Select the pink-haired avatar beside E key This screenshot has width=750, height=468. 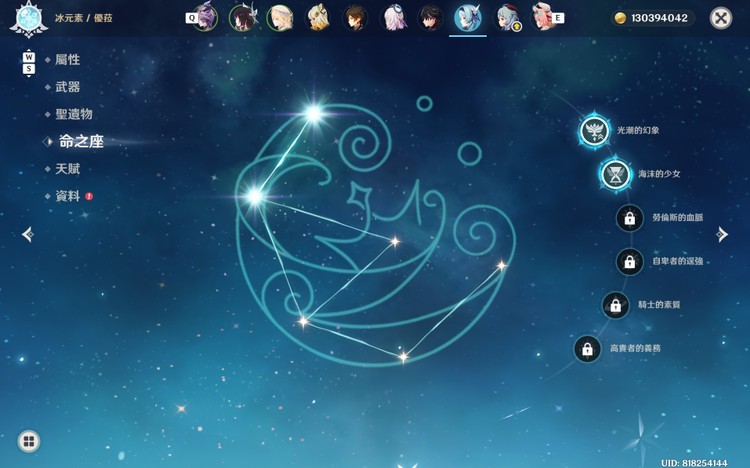543,18
